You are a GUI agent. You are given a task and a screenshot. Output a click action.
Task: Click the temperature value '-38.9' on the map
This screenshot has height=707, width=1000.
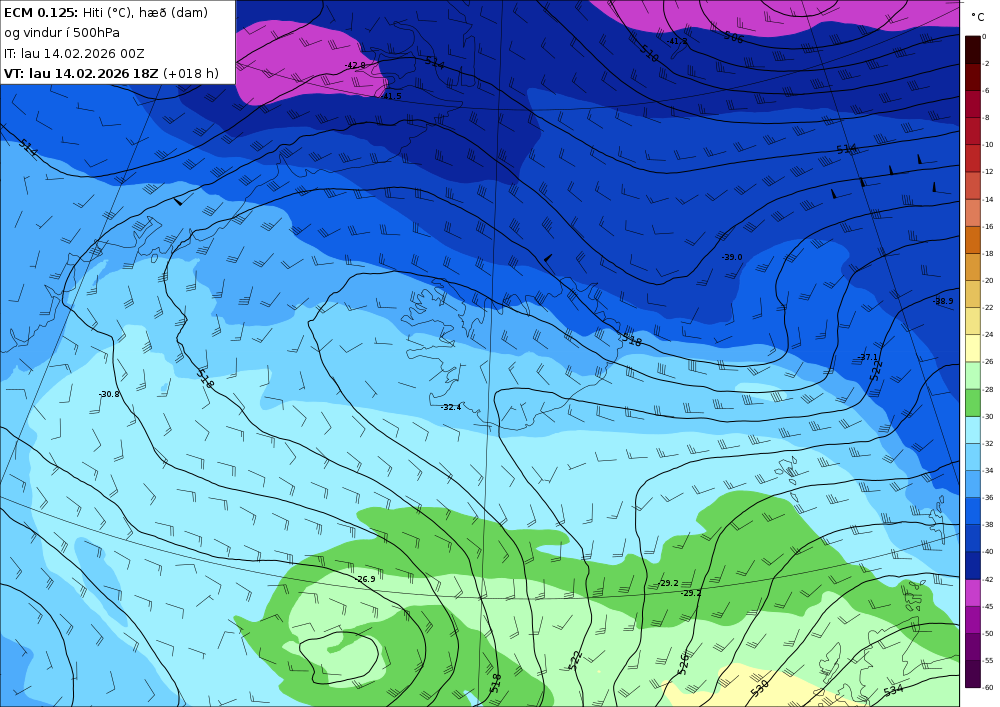[x=943, y=302]
